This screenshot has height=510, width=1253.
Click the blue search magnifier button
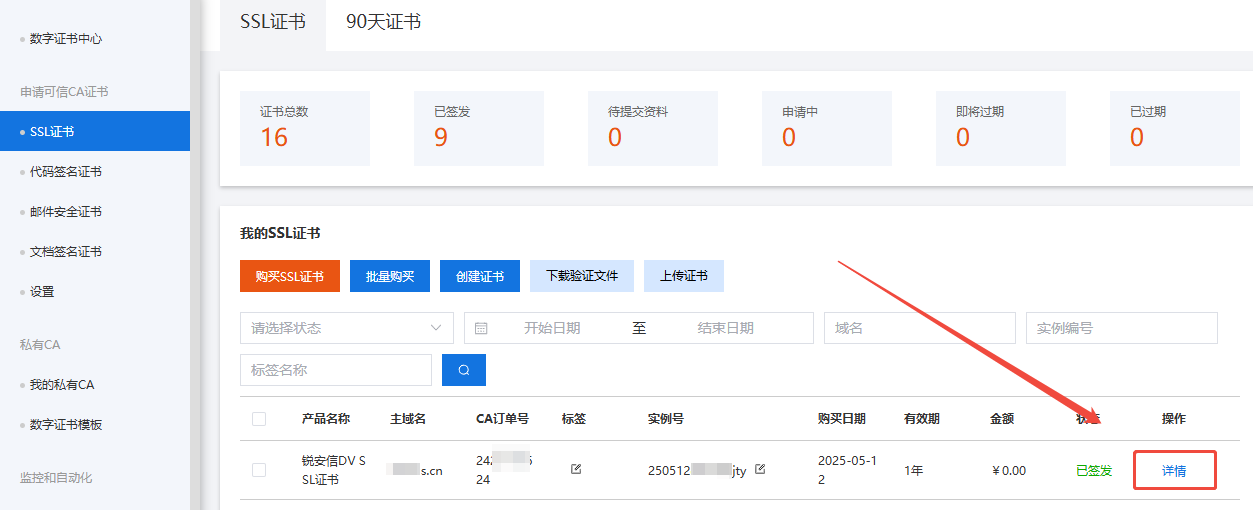click(x=463, y=370)
